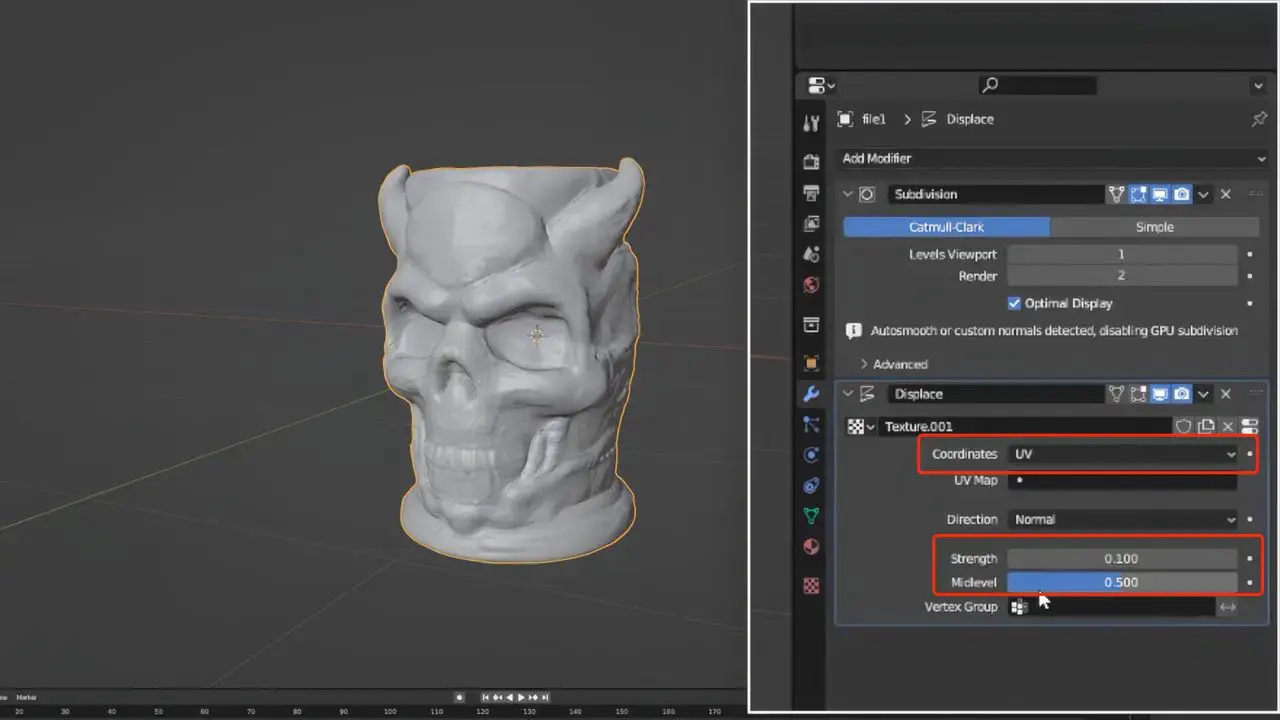The width and height of the screenshot is (1280, 720).
Task: Remove the Displace modifier with the X
Action: [1226, 393]
